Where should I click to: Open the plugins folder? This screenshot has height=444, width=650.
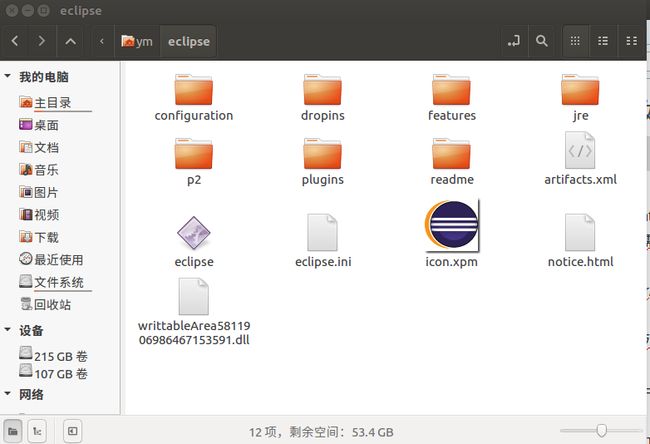tap(323, 154)
